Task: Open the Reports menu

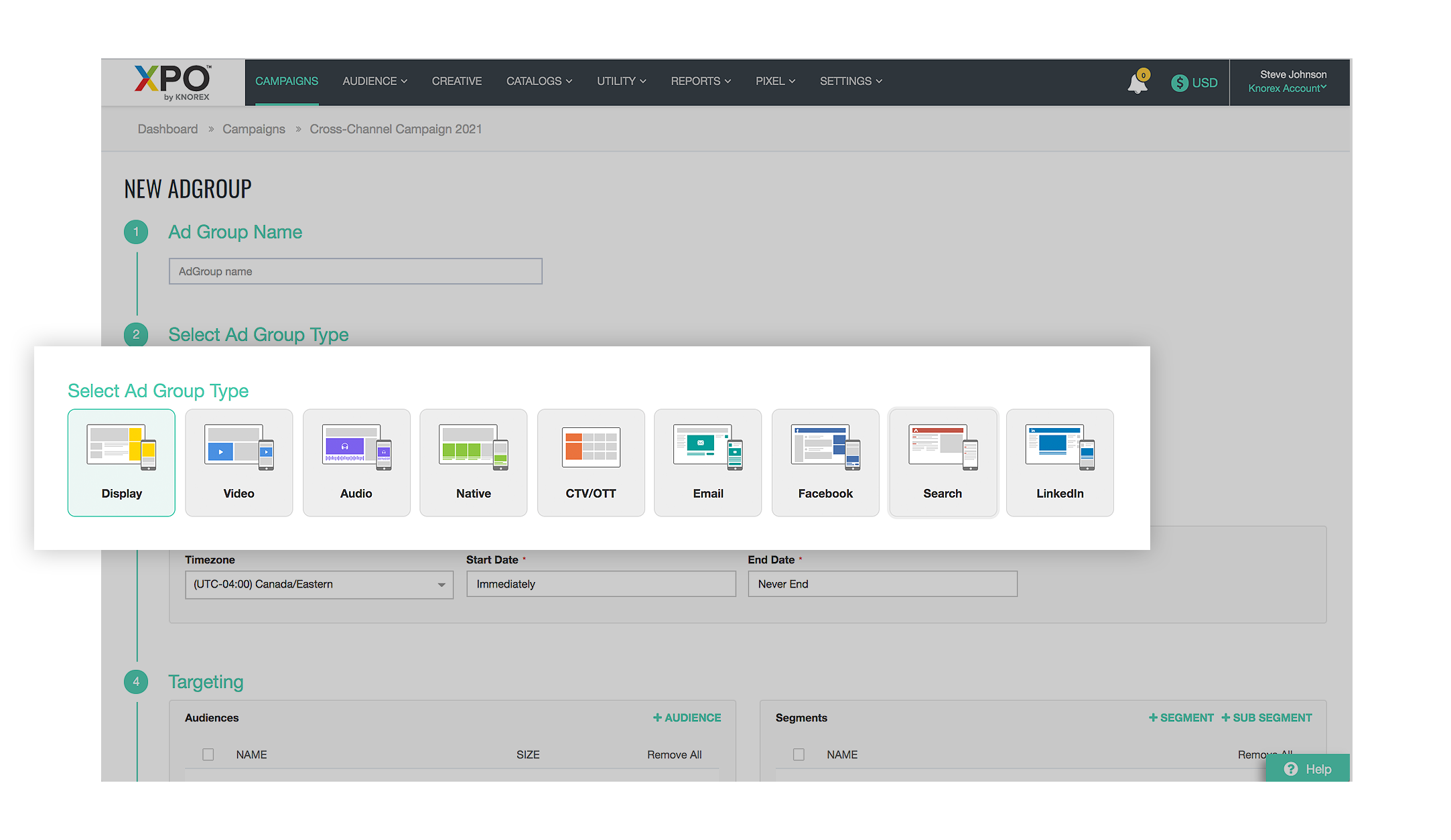Action: click(699, 81)
